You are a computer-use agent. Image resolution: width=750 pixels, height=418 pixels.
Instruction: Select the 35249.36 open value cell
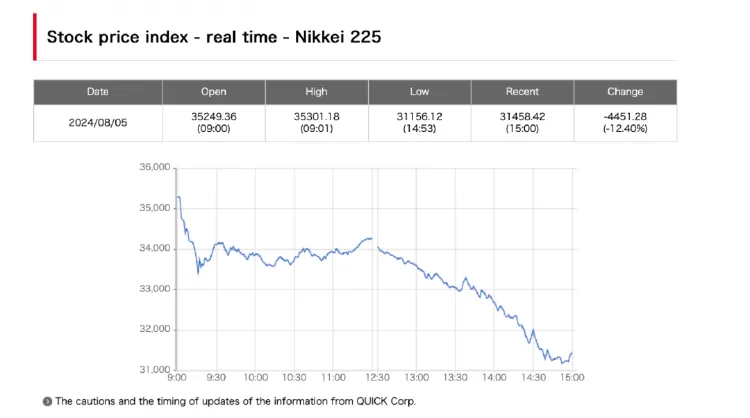[x=213, y=122]
